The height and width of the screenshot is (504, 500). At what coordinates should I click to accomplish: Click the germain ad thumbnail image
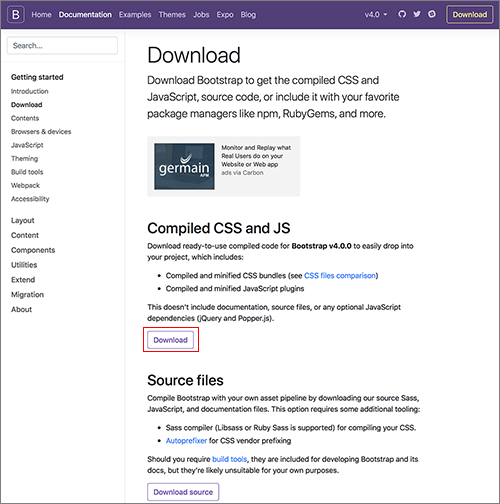point(184,166)
